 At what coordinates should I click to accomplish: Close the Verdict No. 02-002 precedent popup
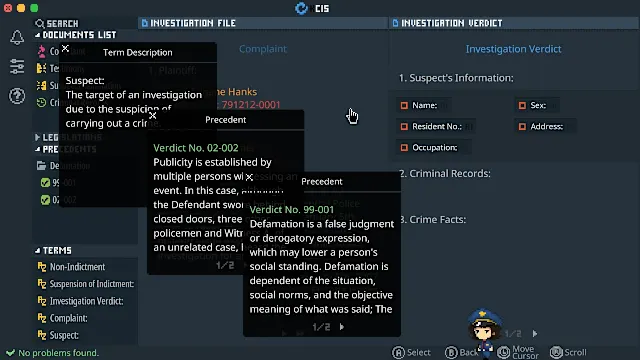click(x=153, y=116)
